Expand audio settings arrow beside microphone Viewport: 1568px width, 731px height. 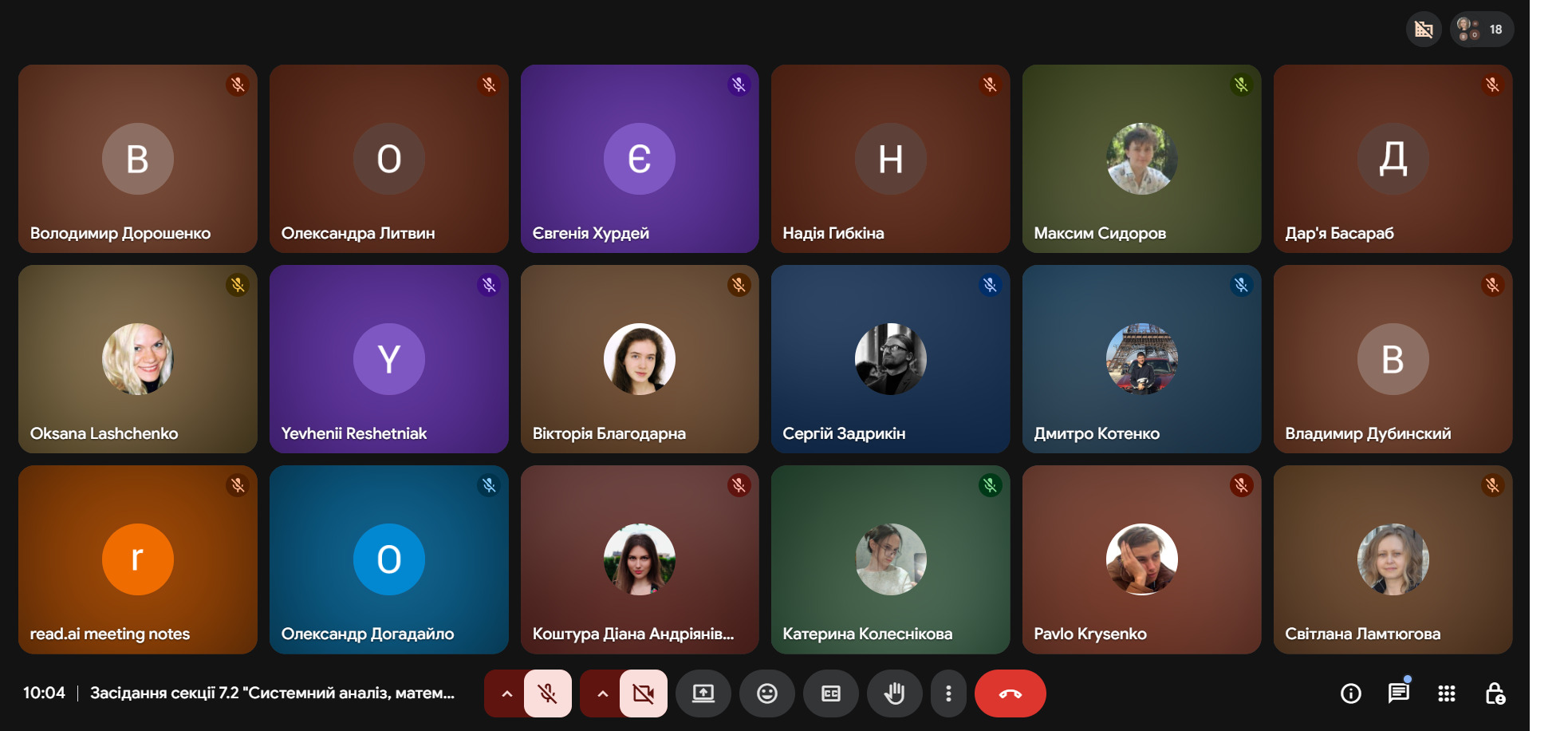[506, 693]
